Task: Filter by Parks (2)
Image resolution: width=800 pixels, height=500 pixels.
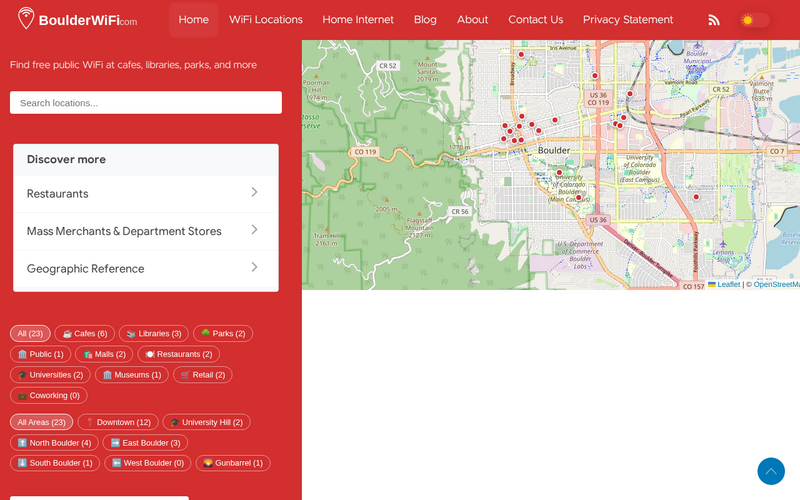Action: tap(223, 333)
